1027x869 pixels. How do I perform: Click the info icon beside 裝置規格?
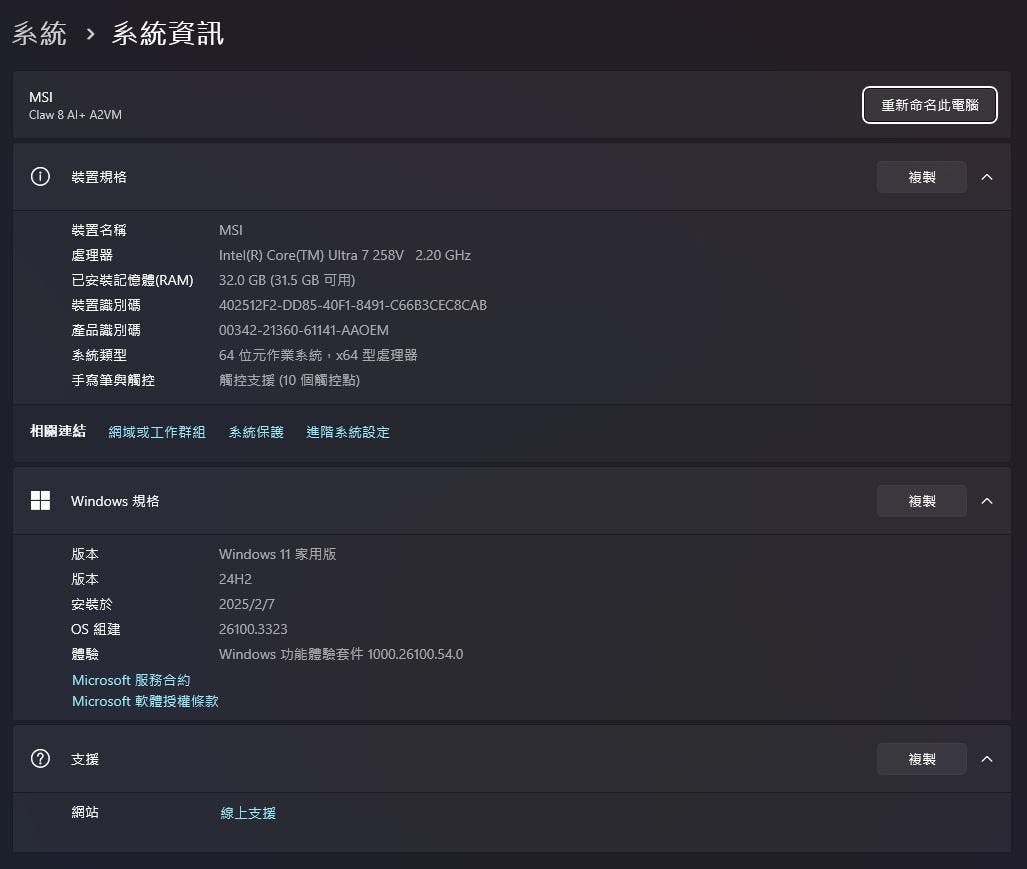[40, 177]
